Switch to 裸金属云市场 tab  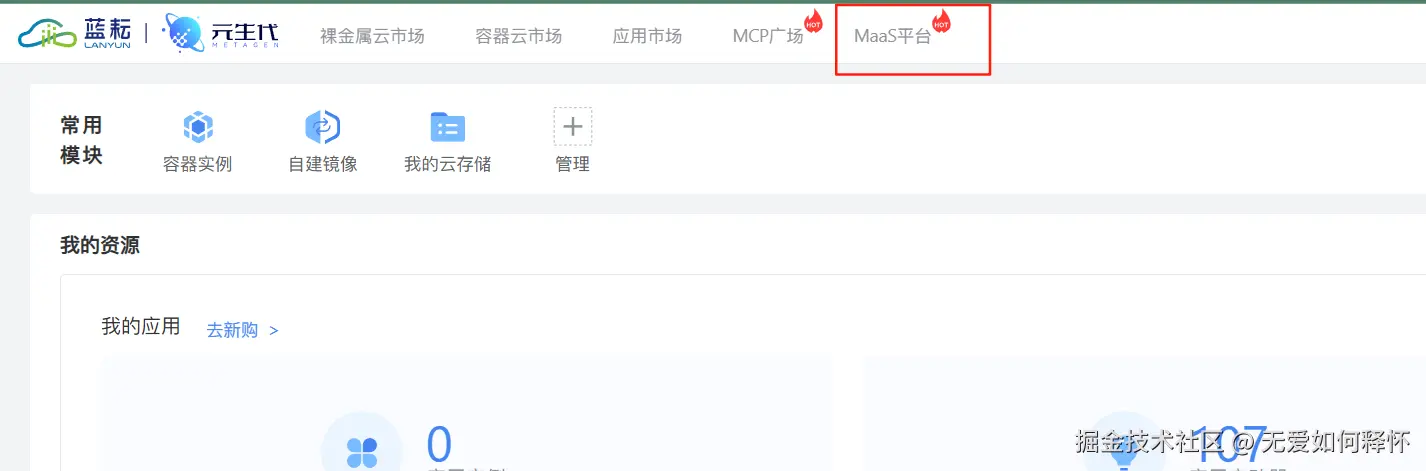[372, 36]
